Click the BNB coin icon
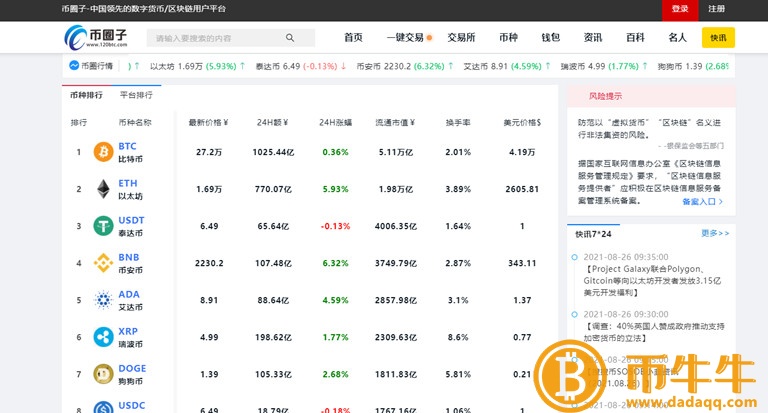768x413 pixels. coord(103,263)
